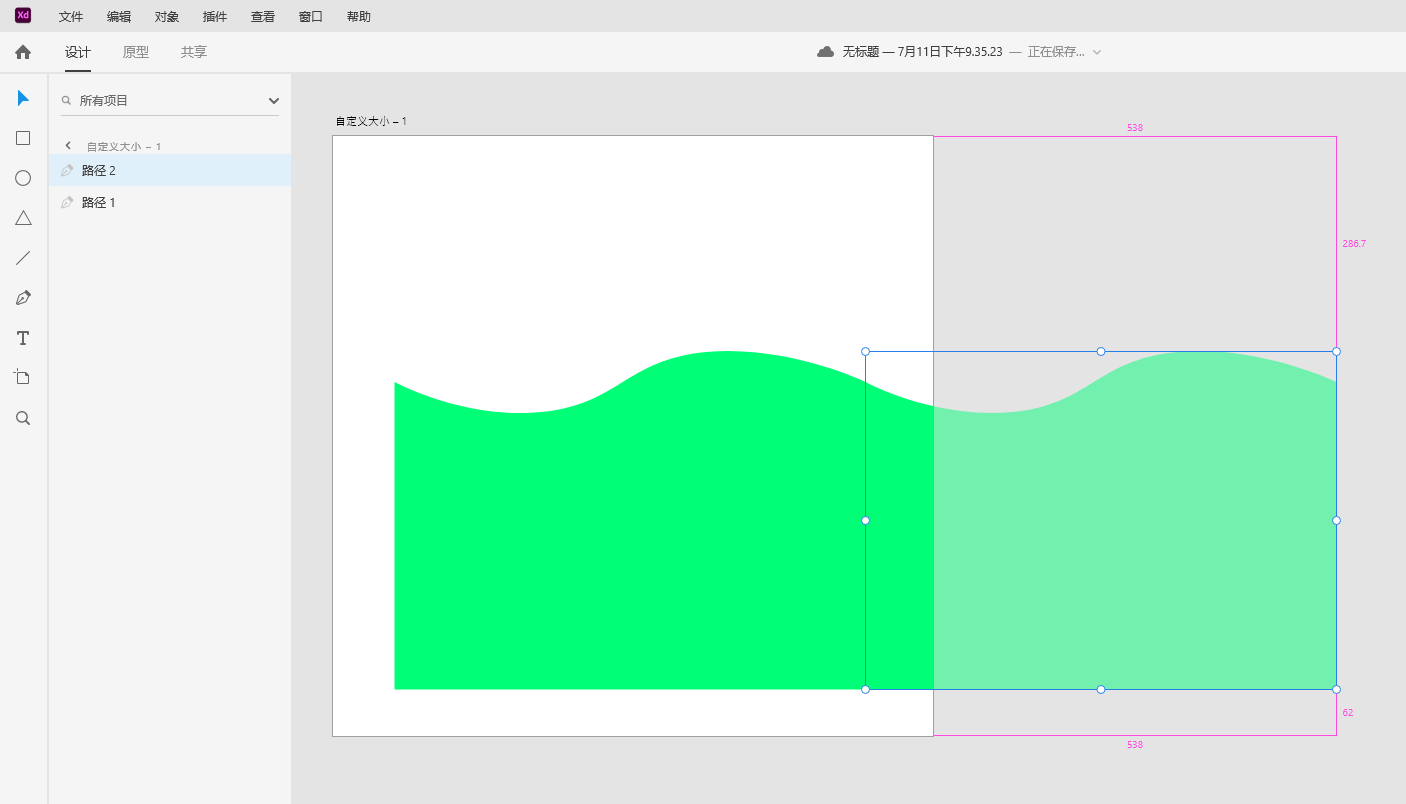Switch to the 原型 tab
The height and width of the screenshot is (804, 1406).
[x=136, y=52]
